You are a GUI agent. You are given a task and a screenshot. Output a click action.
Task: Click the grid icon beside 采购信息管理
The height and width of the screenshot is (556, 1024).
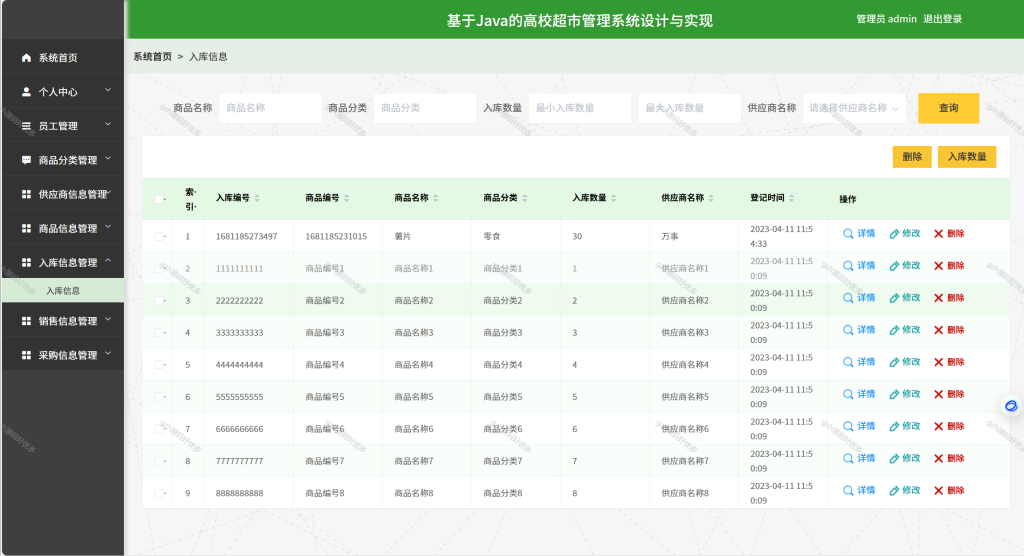26,355
